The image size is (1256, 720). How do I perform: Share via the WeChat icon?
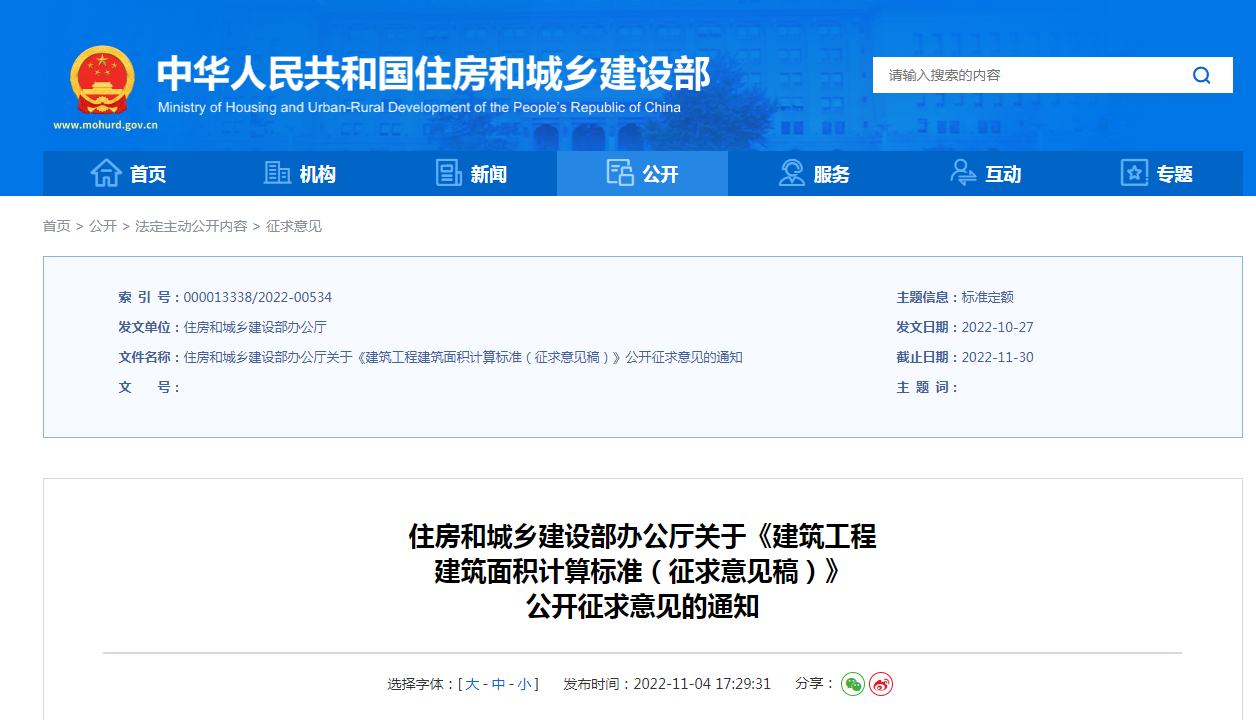point(853,684)
